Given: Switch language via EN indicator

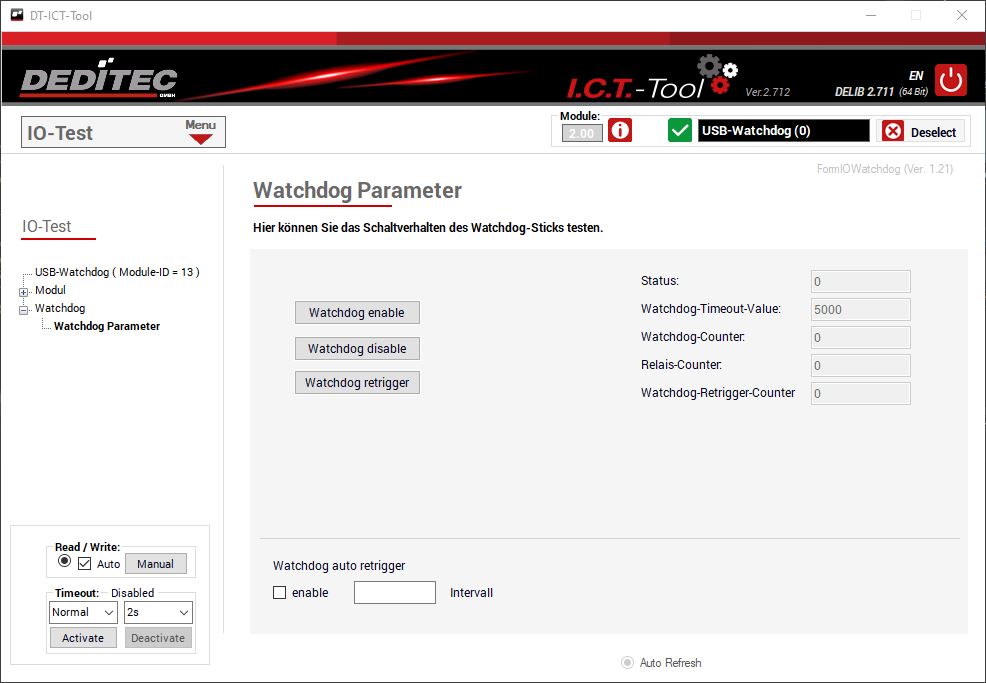Looking at the screenshot, I should tap(915, 76).
